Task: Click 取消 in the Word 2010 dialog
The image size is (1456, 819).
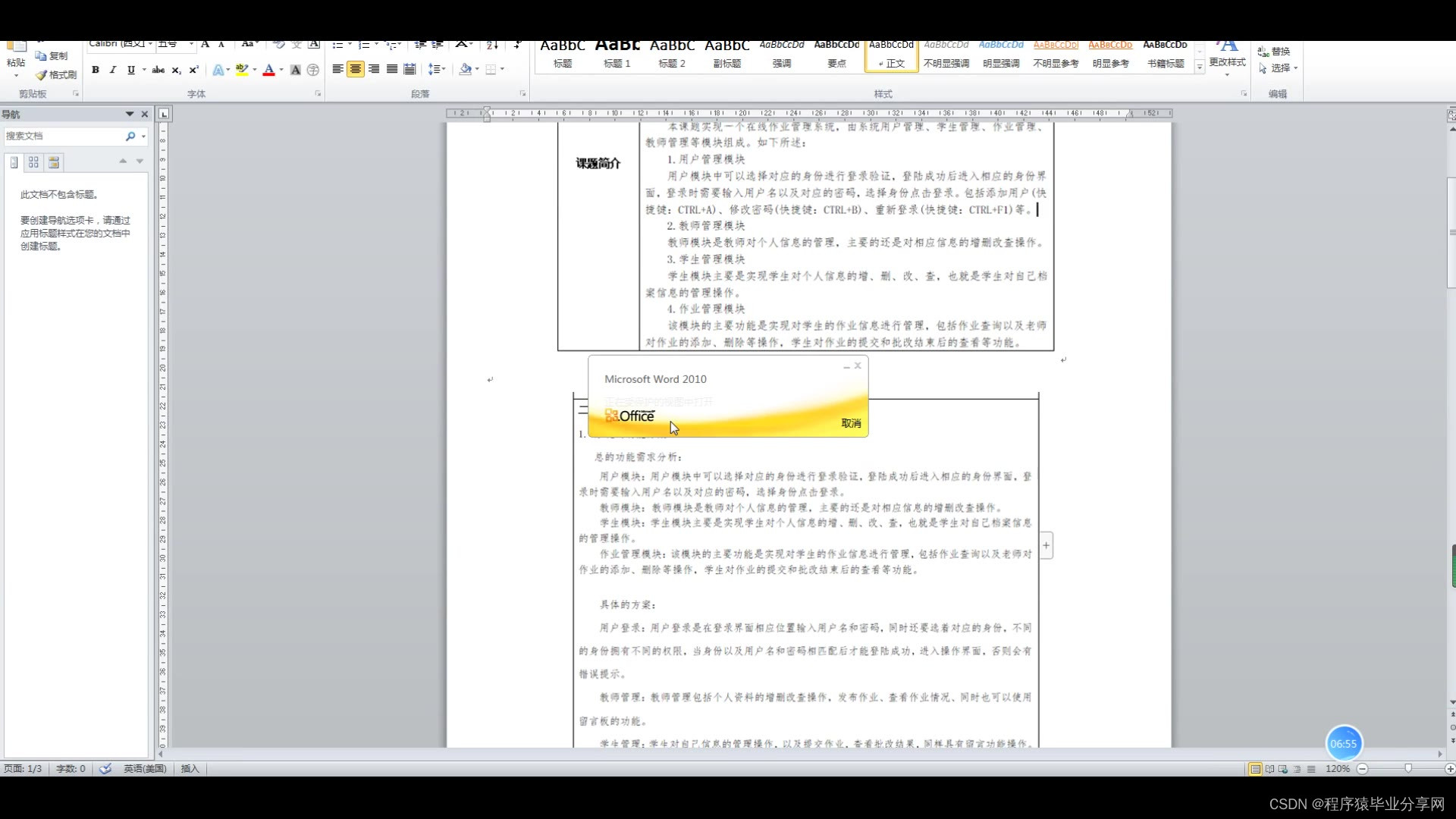Action: point(851,423)
